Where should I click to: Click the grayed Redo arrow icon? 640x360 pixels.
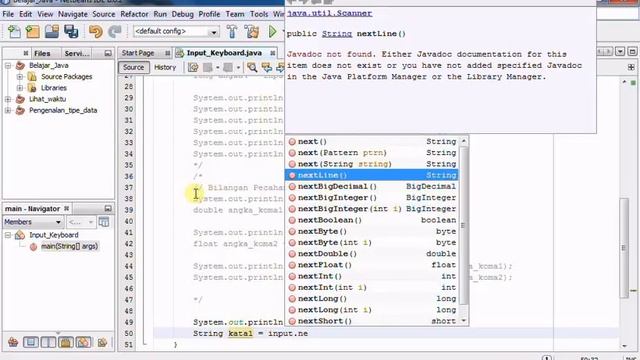pyautogui.click(x=115, y=31)
